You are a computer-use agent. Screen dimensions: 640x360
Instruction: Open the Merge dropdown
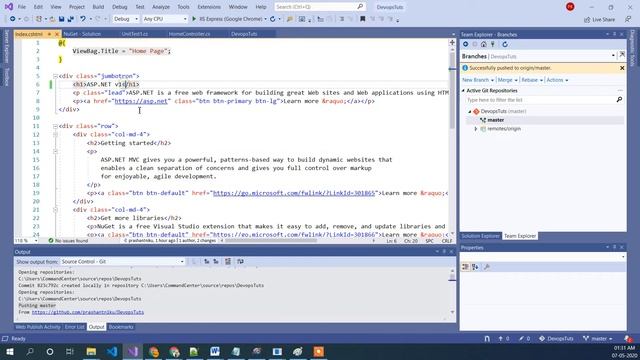tap(507, 80)
